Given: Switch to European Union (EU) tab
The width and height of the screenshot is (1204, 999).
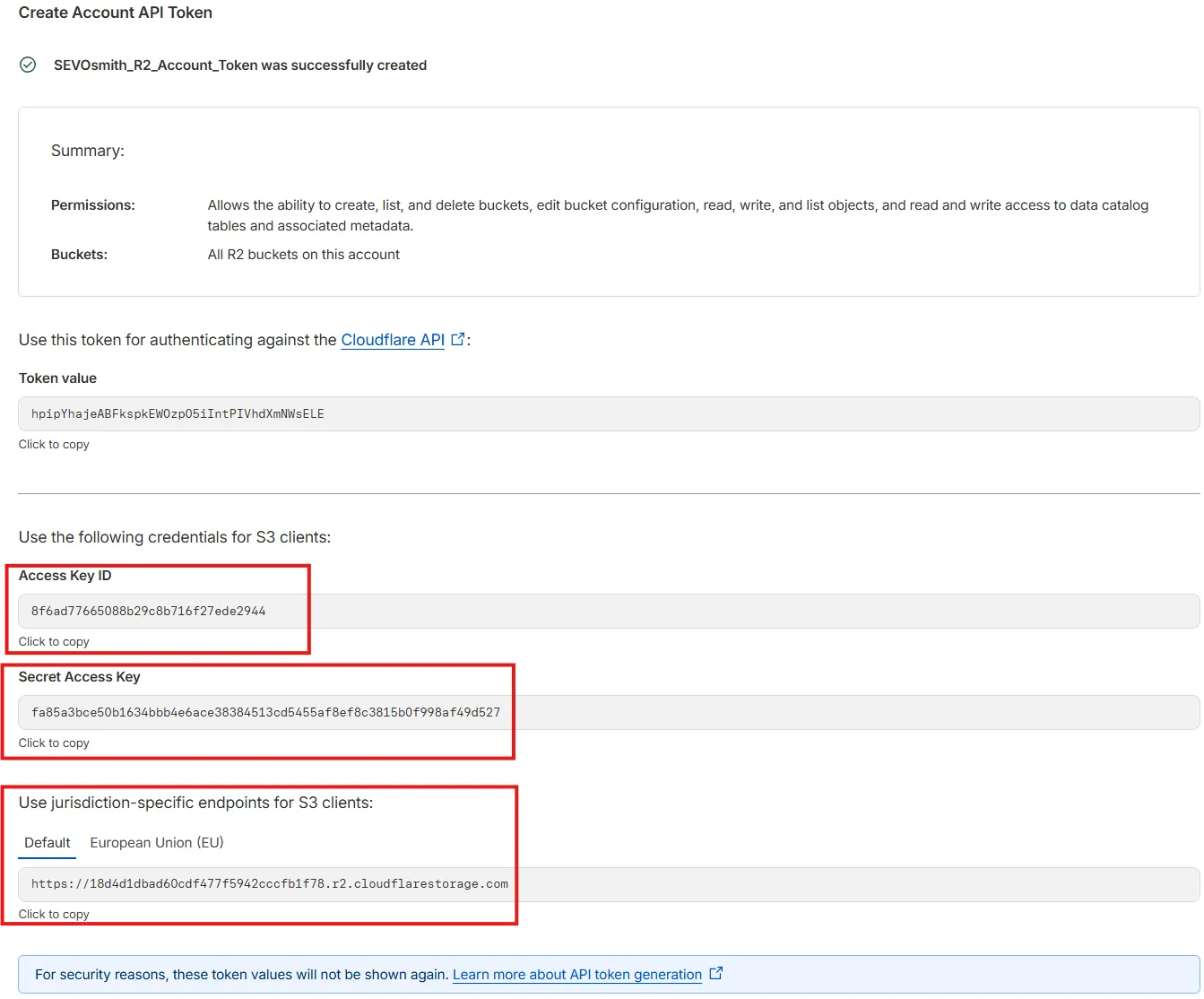Looking at the screenshot, I should coord(157,843).
